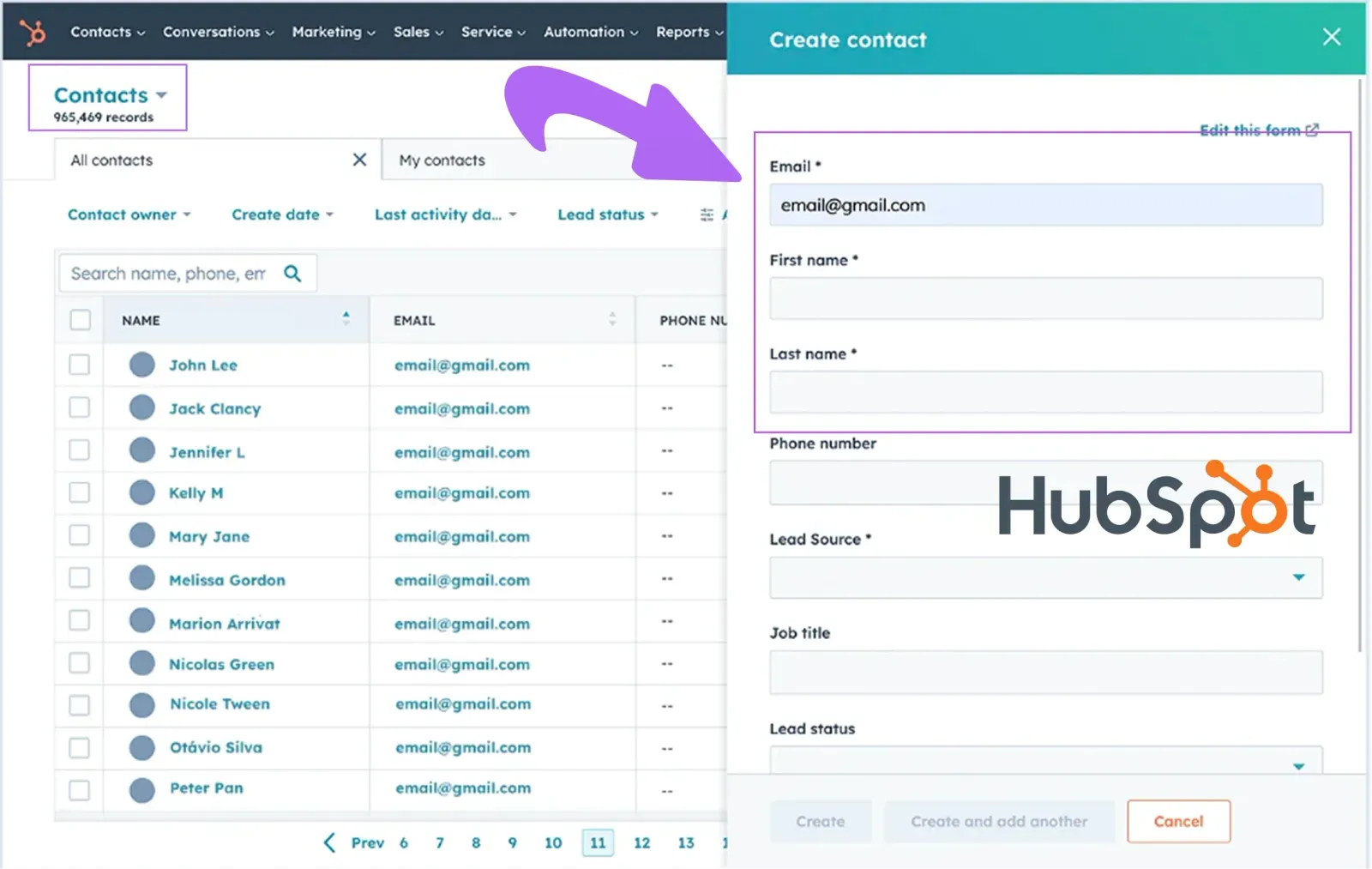The height and width of the screenshot is (869, 1372).
Task: Click Melissa Gordon's avatar
Action: (x=141, y=578)
